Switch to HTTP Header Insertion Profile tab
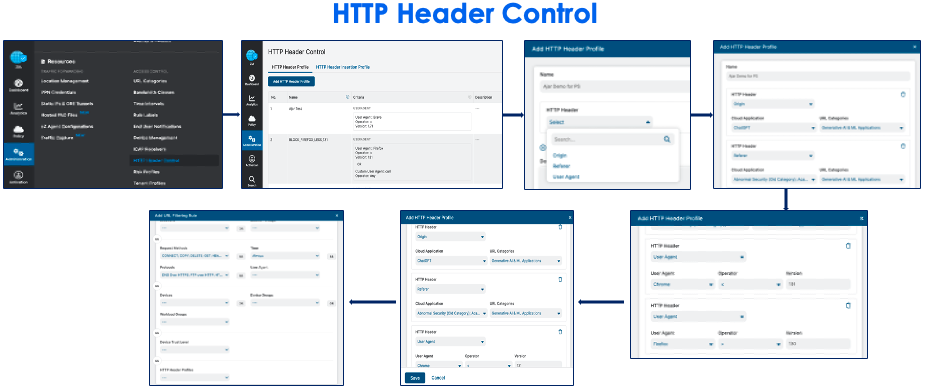Screen dimensions: 925x390 coord(343,67)
